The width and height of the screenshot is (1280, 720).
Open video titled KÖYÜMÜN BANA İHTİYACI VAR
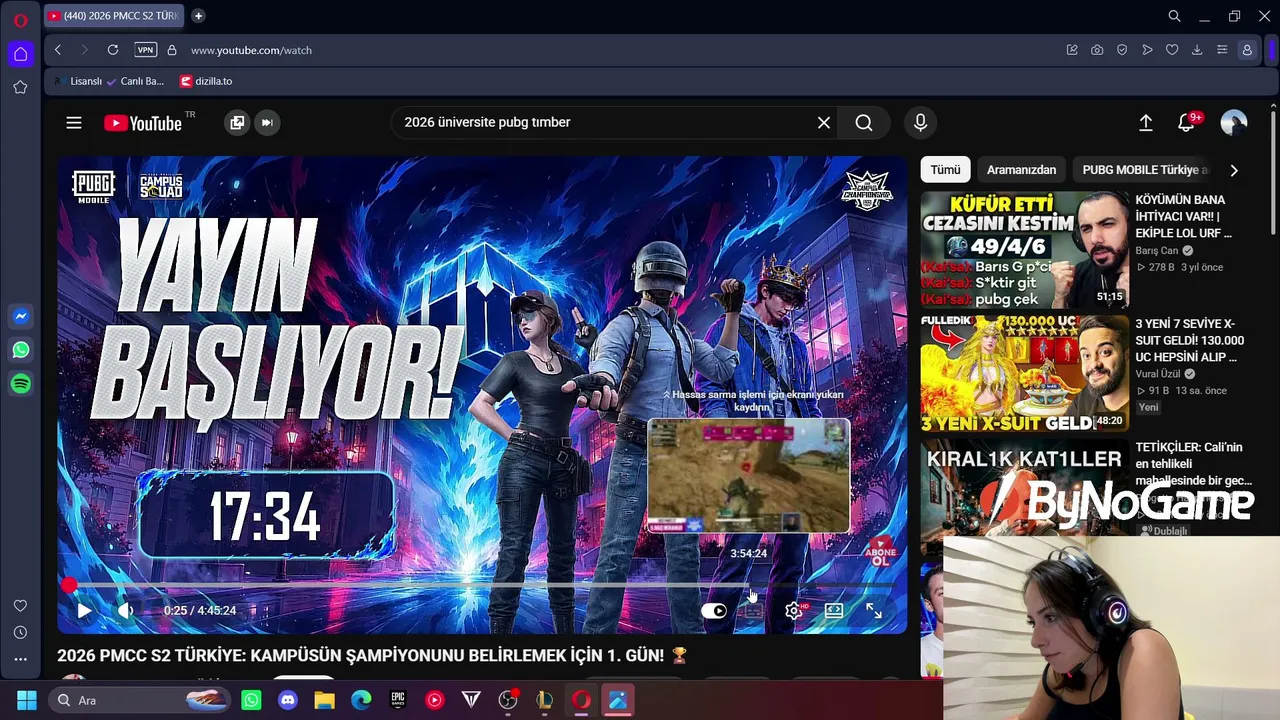[x=1183, y=216]
